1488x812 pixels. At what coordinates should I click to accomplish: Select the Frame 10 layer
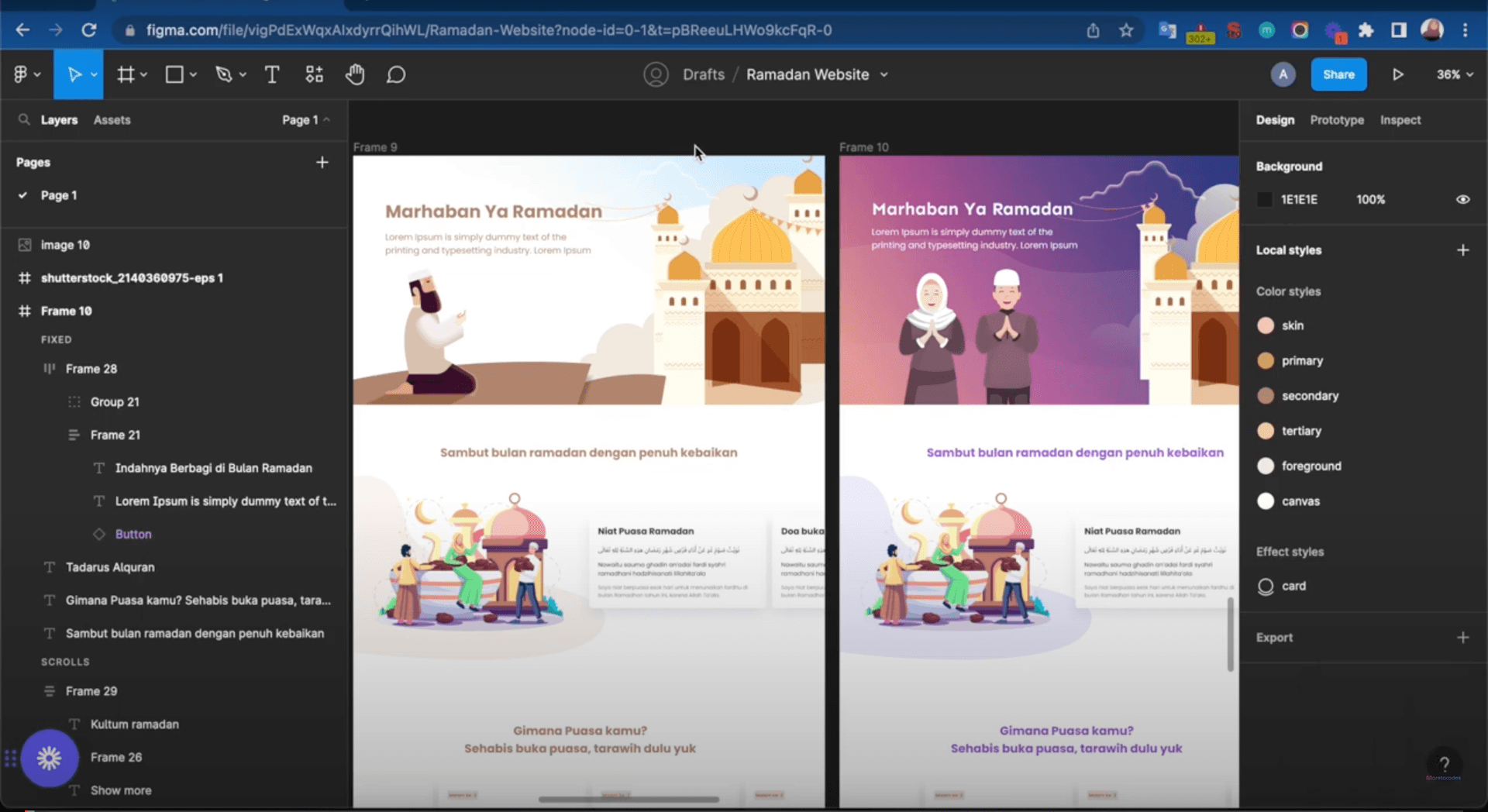tap(66, 311)
